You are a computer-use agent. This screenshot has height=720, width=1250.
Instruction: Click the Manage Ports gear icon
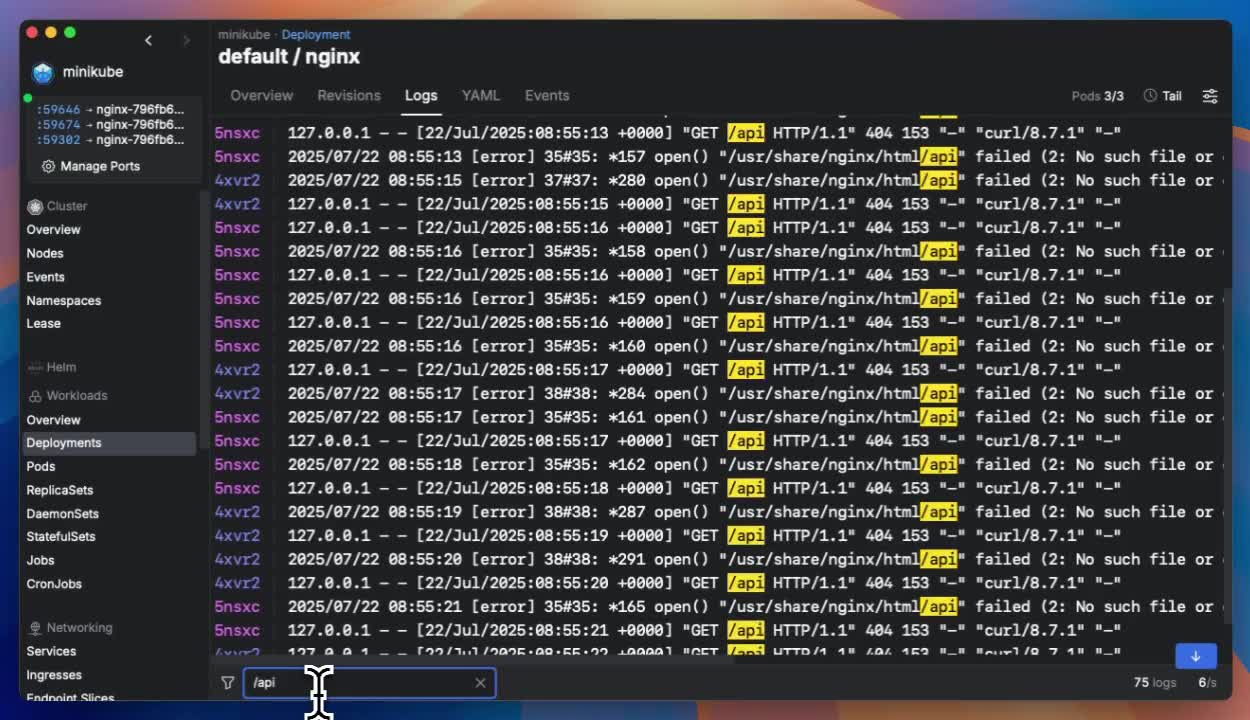48,166
